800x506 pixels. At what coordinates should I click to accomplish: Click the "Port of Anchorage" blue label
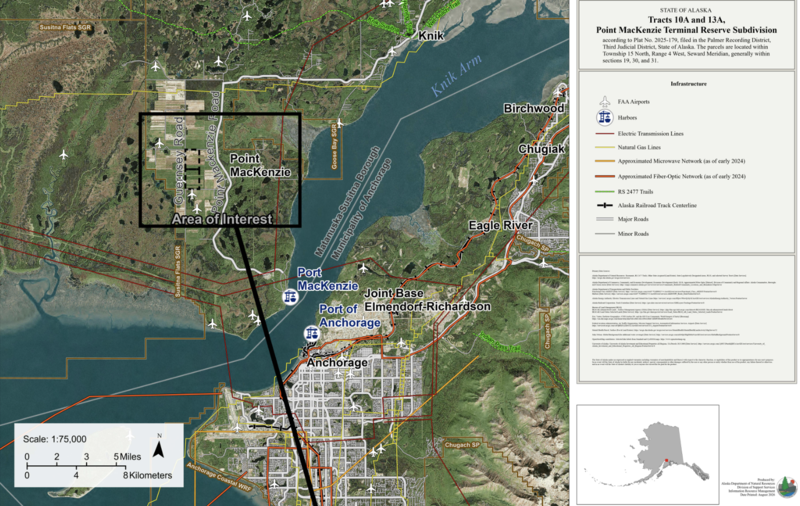[x=350, y=316]
